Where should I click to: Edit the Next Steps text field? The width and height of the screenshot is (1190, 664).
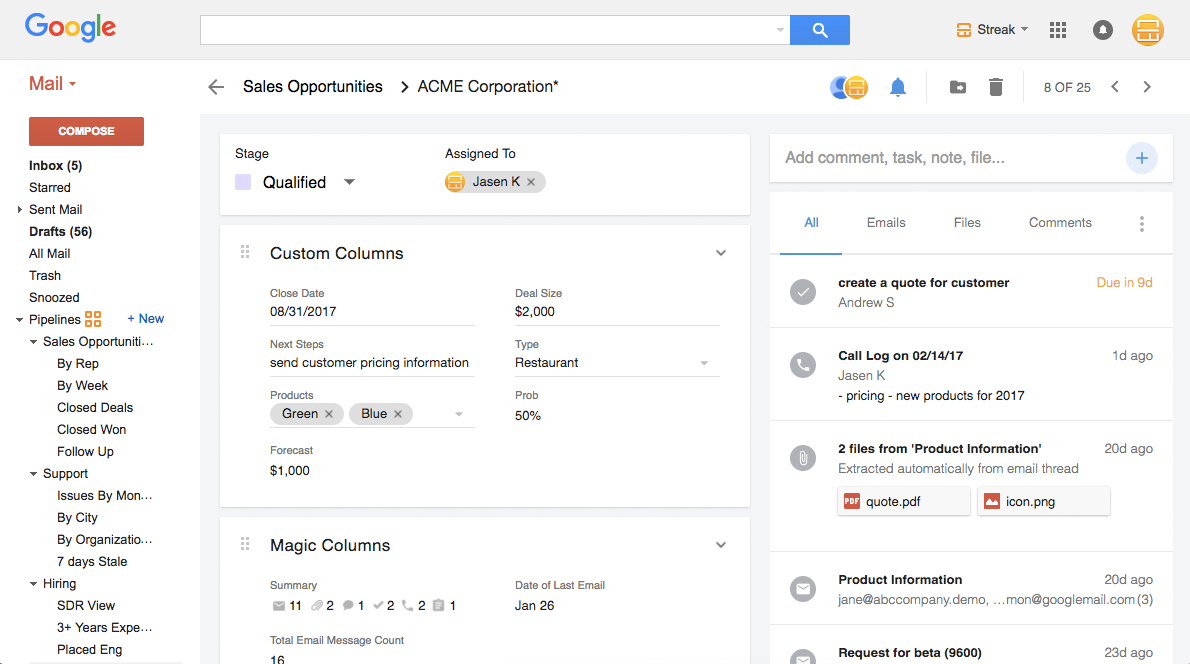click(x=372, y=363)
